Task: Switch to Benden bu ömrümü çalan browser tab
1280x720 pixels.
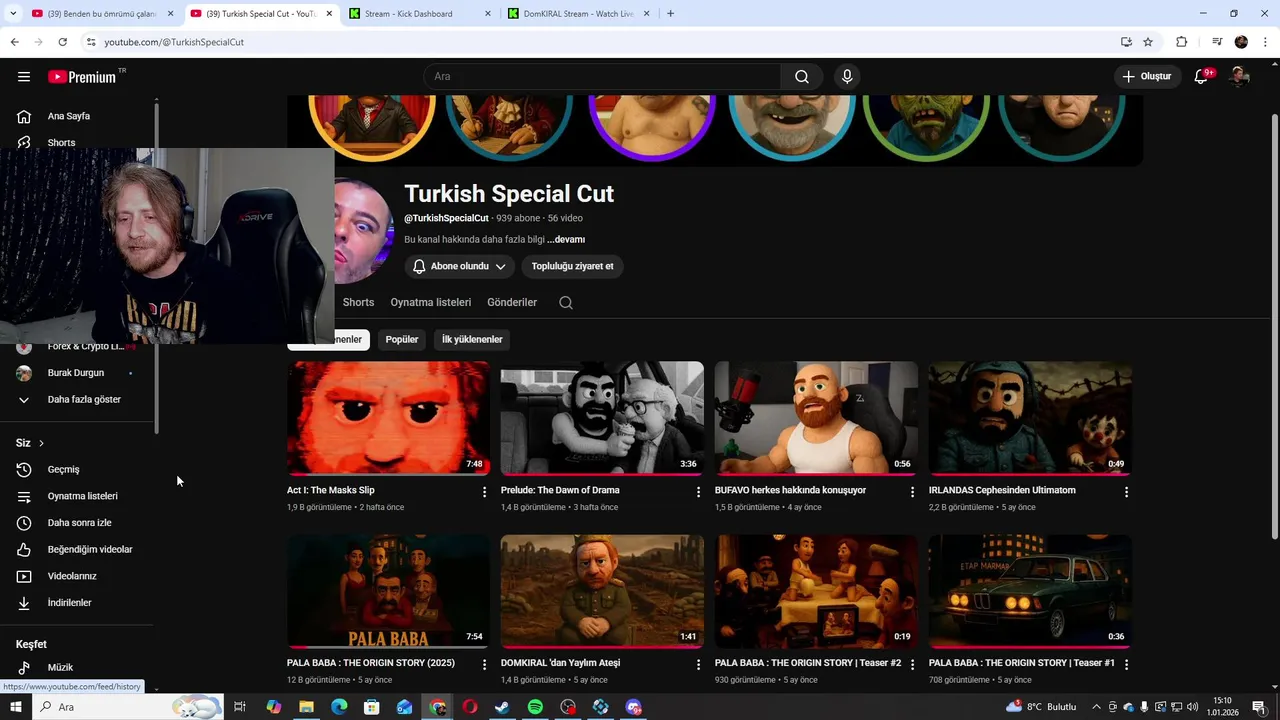Action: [x=102, y=14]
